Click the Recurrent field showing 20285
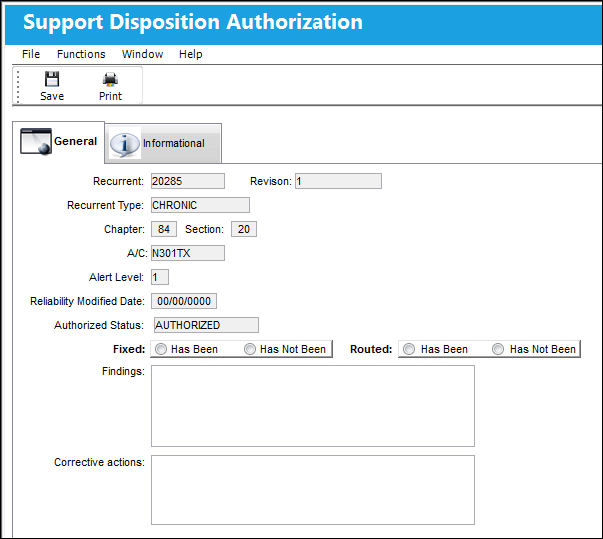Screen dimensions: 603x539 pyautogui.click(x=188, y=181)
